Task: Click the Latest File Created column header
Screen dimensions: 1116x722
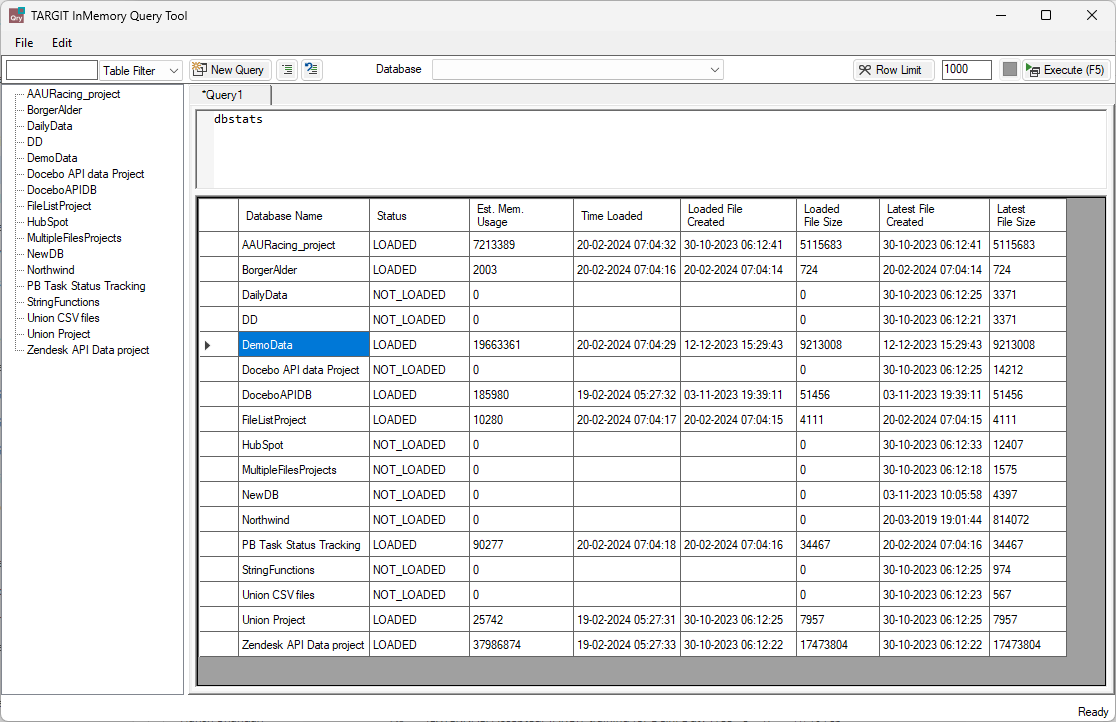Action: pos(935,215)
